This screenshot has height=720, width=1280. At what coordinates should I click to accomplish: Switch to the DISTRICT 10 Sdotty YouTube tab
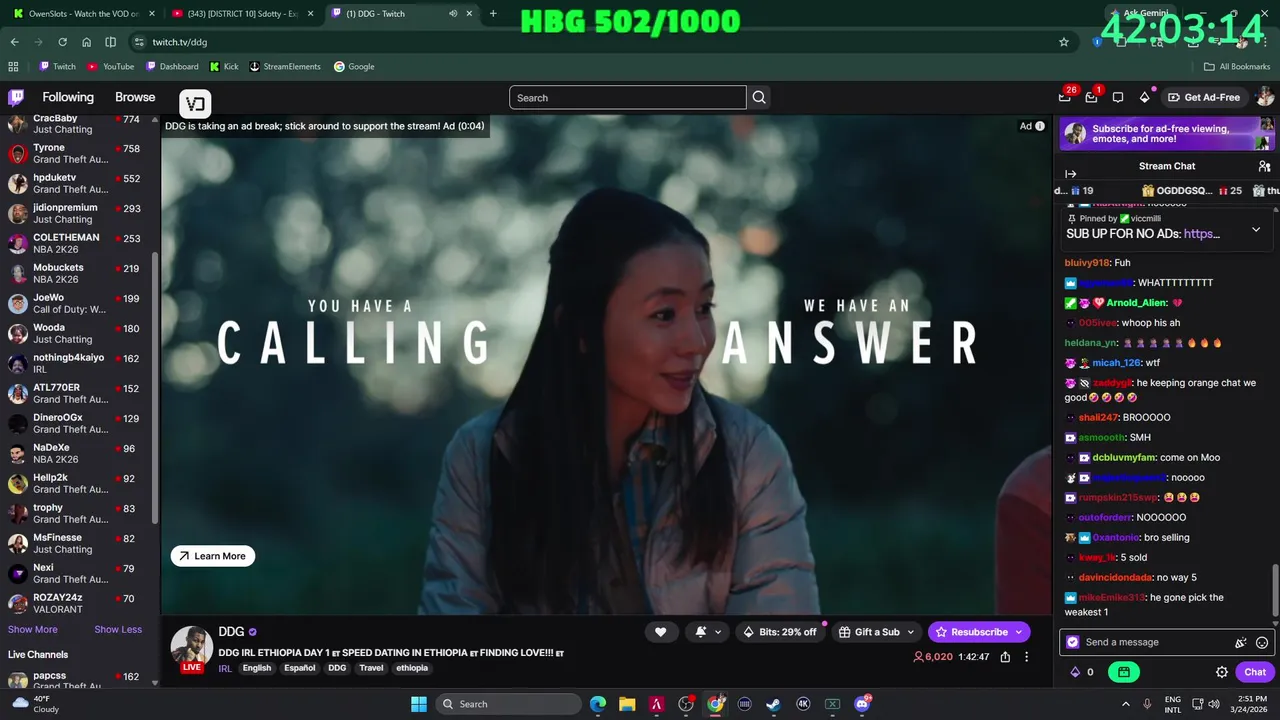[x=241, y=13]
